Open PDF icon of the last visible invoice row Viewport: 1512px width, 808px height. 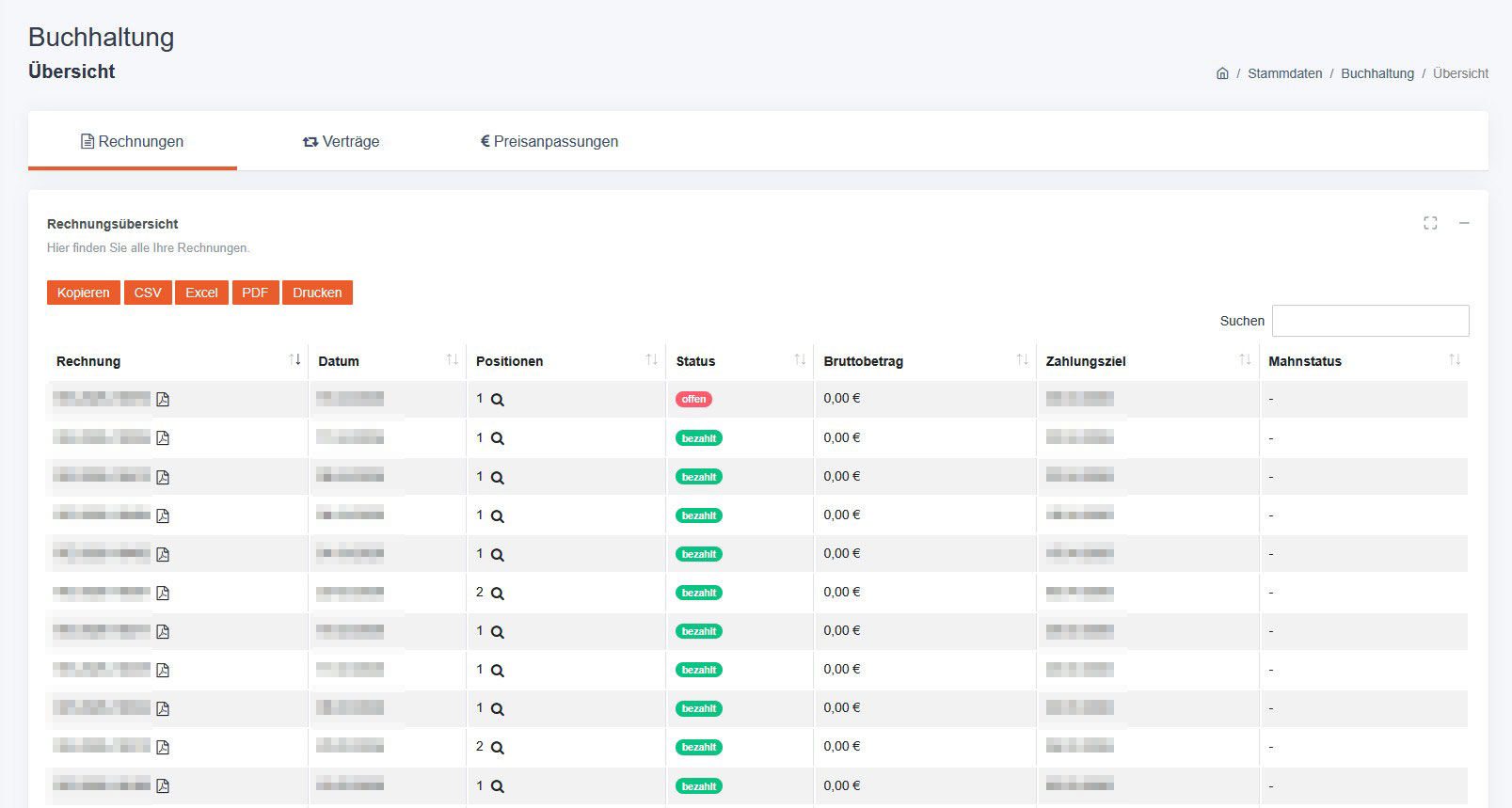163,786
